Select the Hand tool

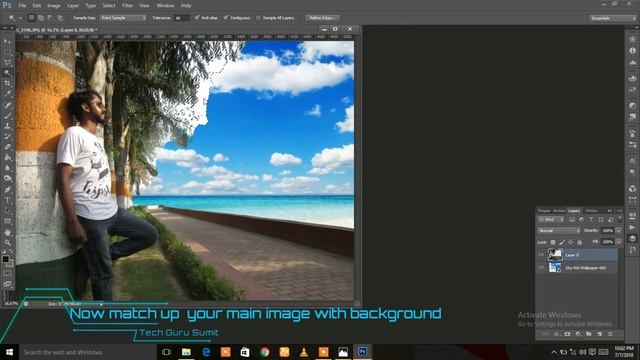pos(7,232)
